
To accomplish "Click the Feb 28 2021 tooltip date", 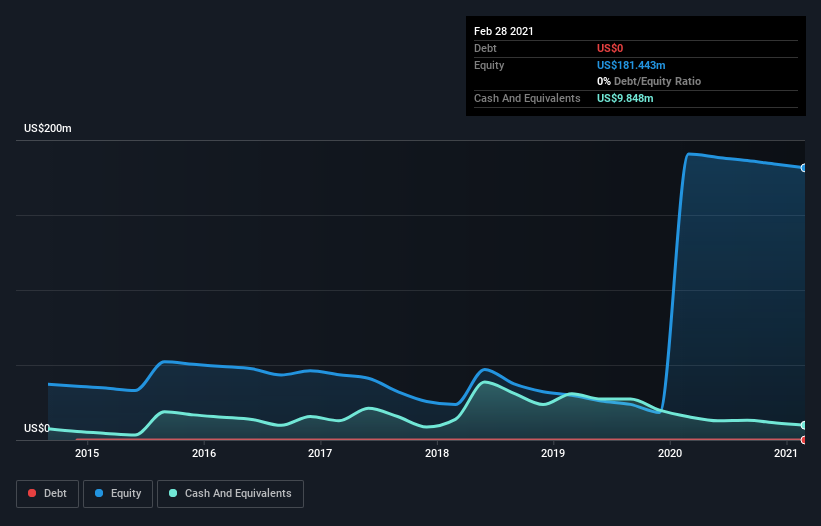I will (x=504, y=31).
